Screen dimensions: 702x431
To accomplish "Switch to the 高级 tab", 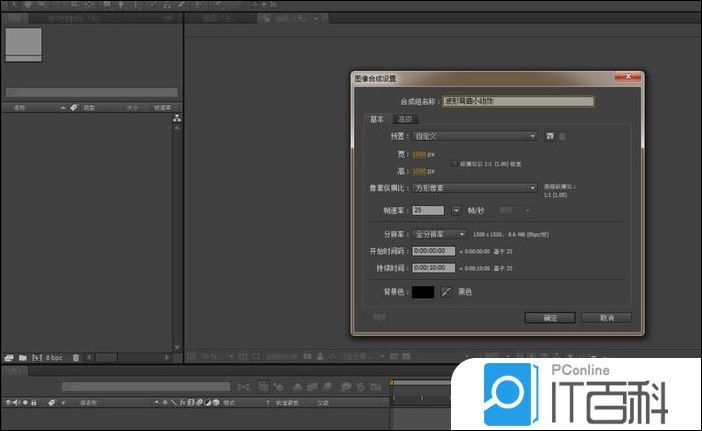I will pyautogui.click(x=405, y=119).
